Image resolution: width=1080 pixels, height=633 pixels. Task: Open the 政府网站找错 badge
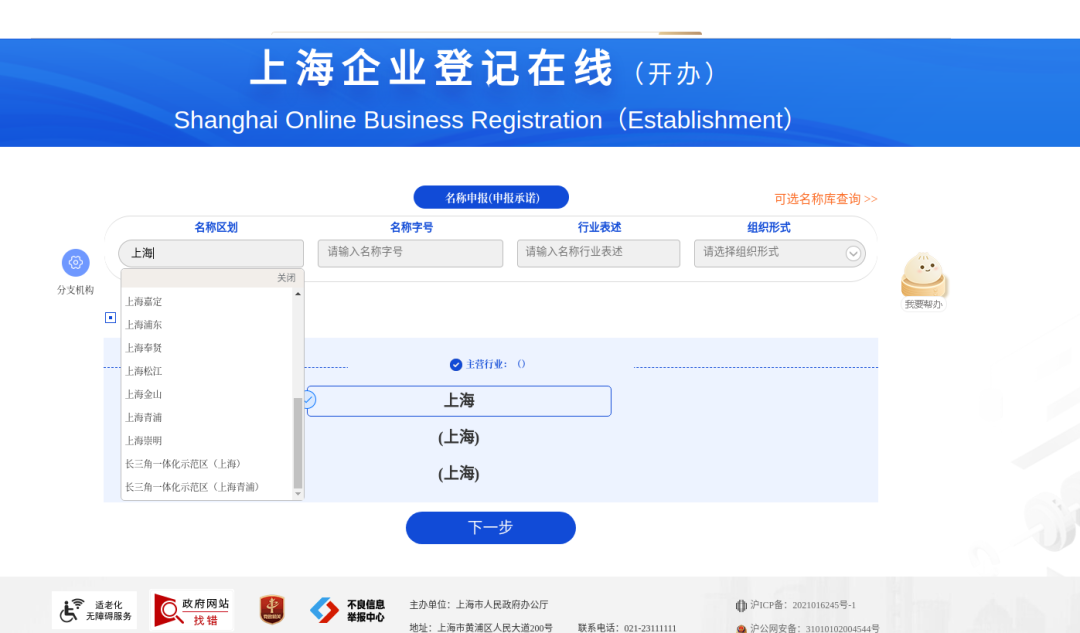(x=193, y=610)
